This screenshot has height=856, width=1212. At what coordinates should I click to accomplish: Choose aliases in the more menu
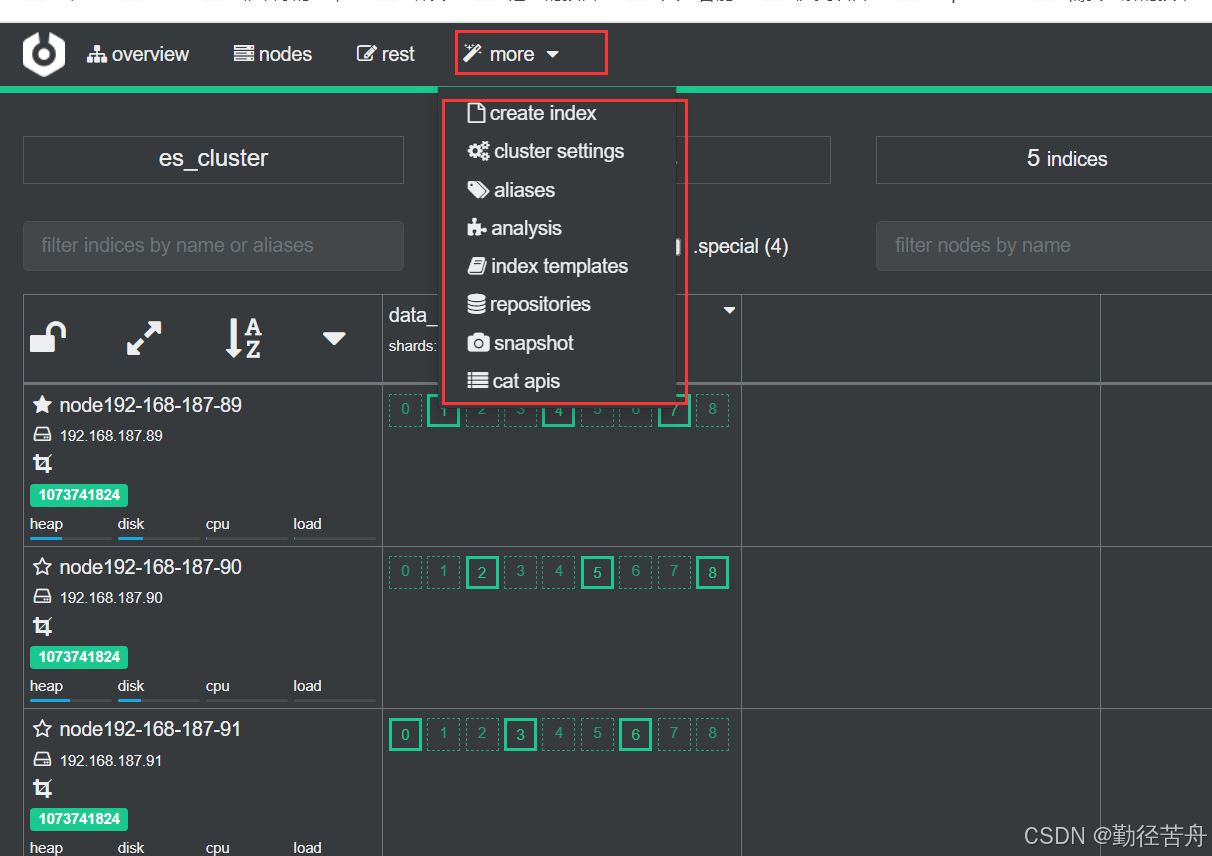click(x=511, y=190)
